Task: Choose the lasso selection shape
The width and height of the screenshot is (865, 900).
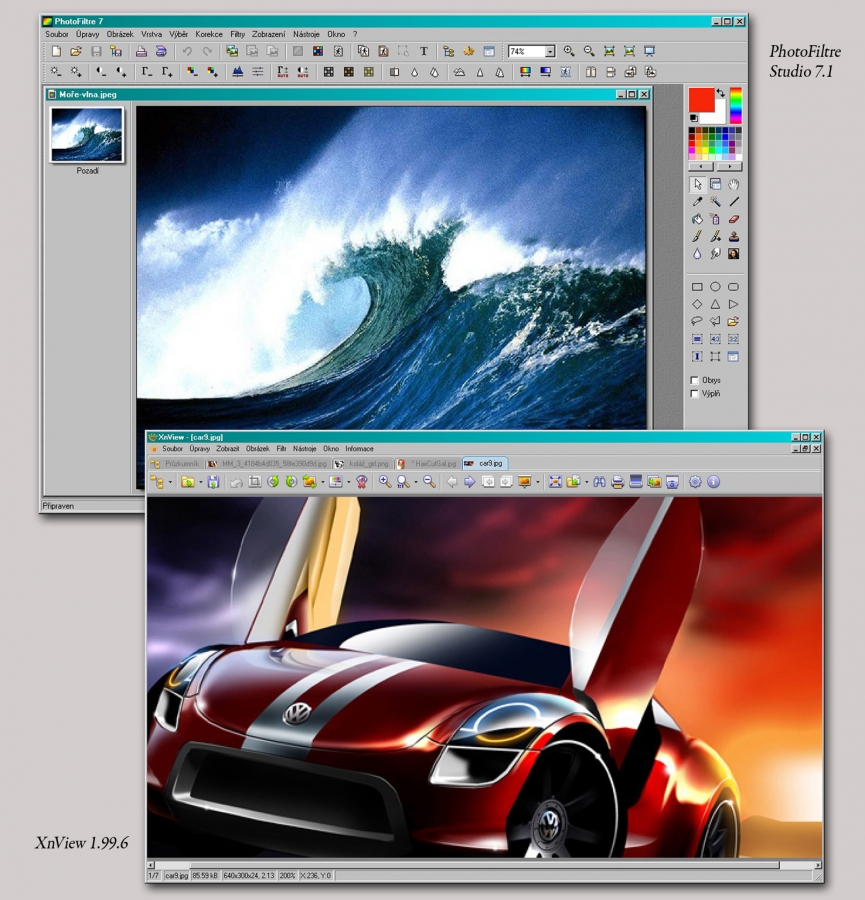Action: [x=697, y=321]
